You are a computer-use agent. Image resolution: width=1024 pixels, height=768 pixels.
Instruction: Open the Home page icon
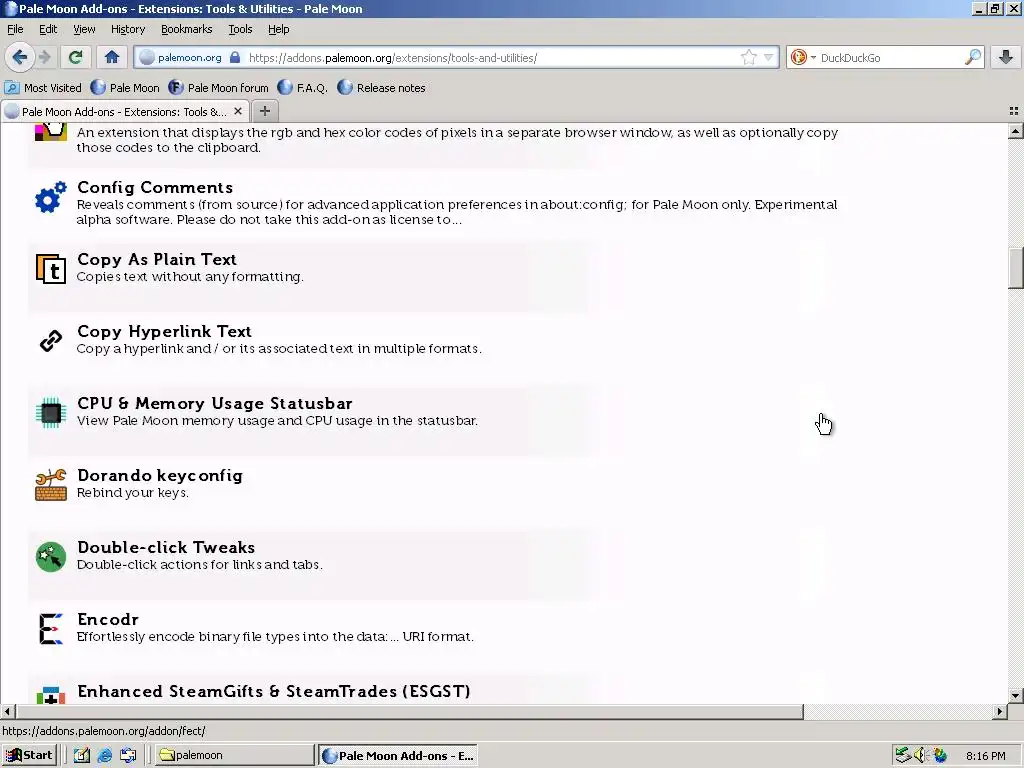point(112,57)
